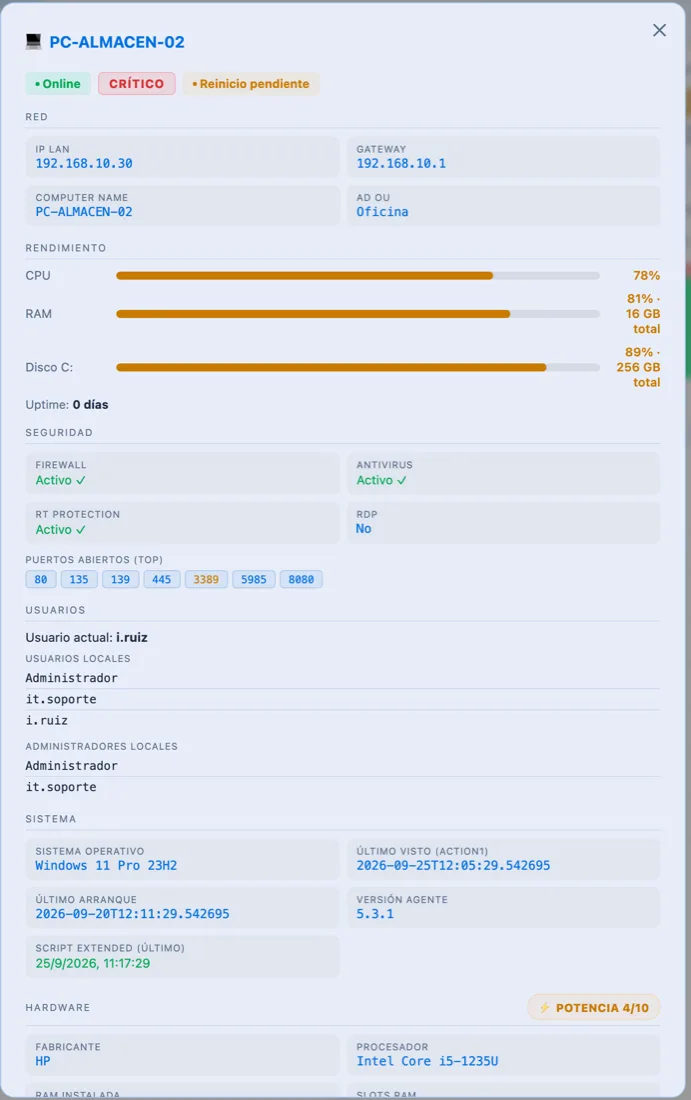Click Último Arranque timestamp value

pyautogui.click(x=133, y=914)
